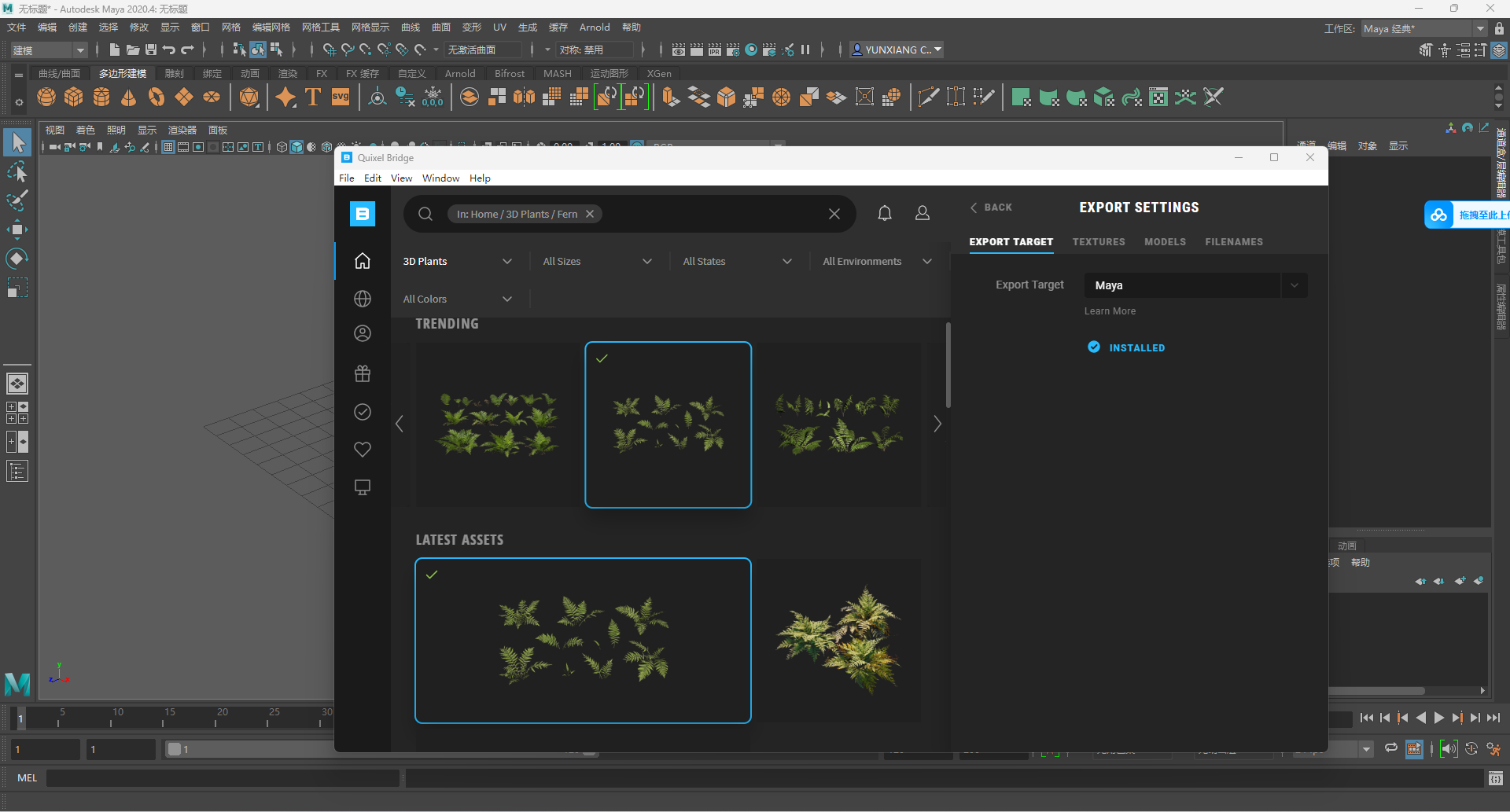The image size is (1510, 812).
Task: Toggle auto keyframe button in the timeline
Action: (1471, 749)
